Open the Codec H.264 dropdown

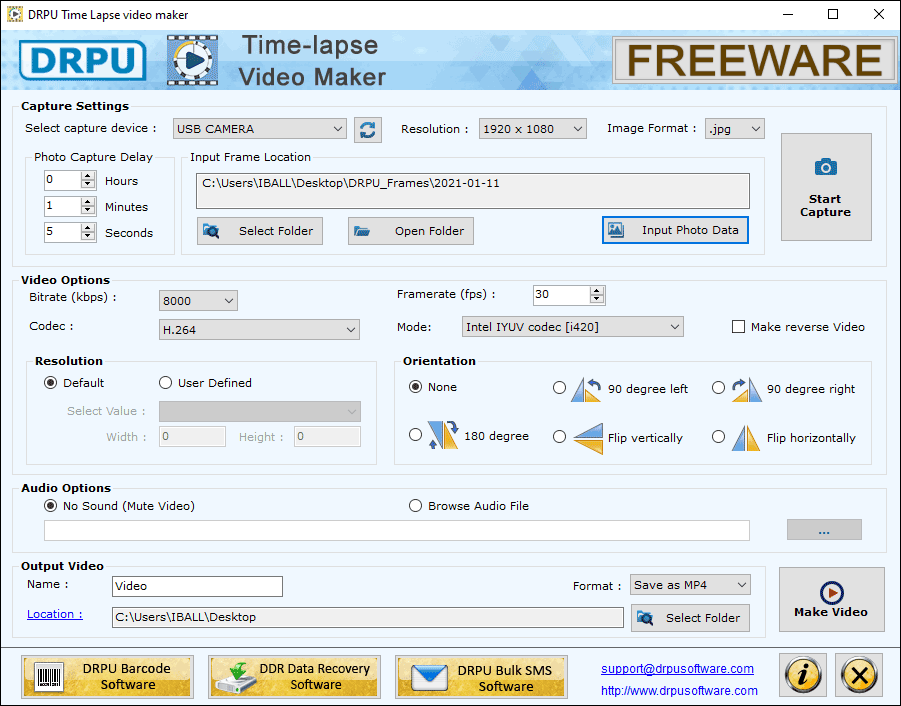[x=259, y=329]
